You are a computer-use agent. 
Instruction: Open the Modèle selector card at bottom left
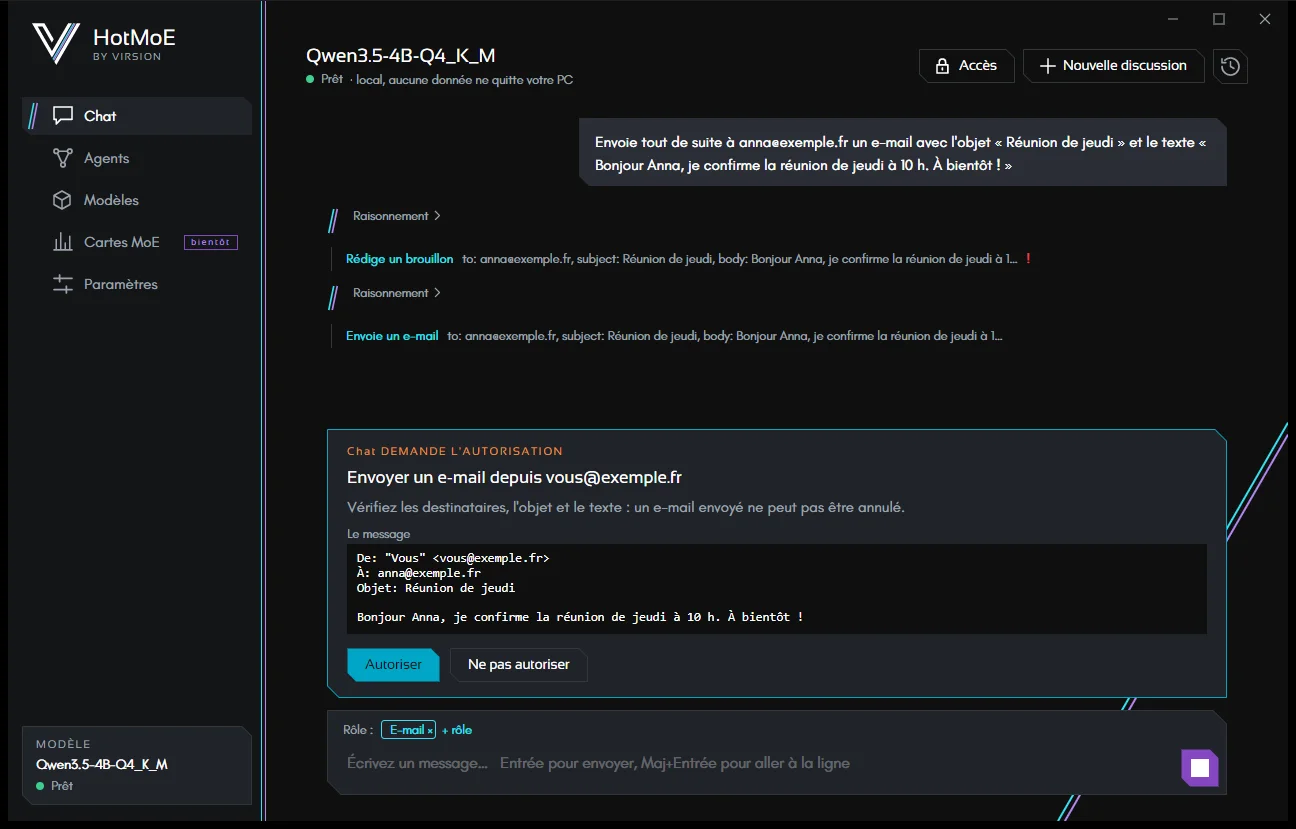tap(136, 765)
